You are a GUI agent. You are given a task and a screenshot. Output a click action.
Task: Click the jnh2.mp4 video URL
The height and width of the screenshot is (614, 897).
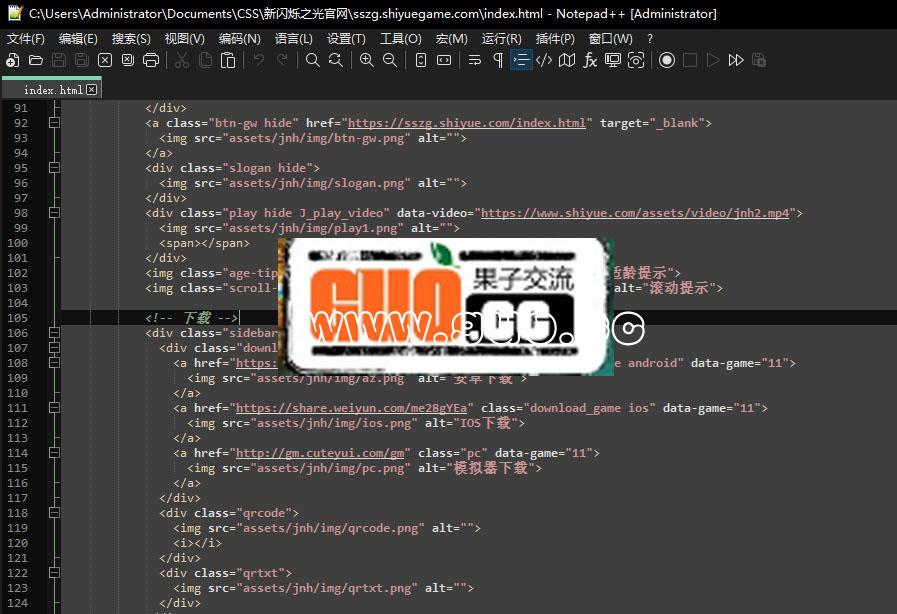point(634,213)
